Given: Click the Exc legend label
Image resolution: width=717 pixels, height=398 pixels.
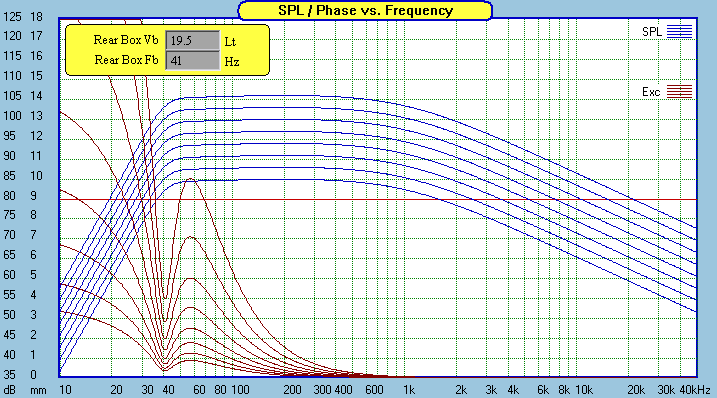Looking at the screenshot, I should point(651,92).
